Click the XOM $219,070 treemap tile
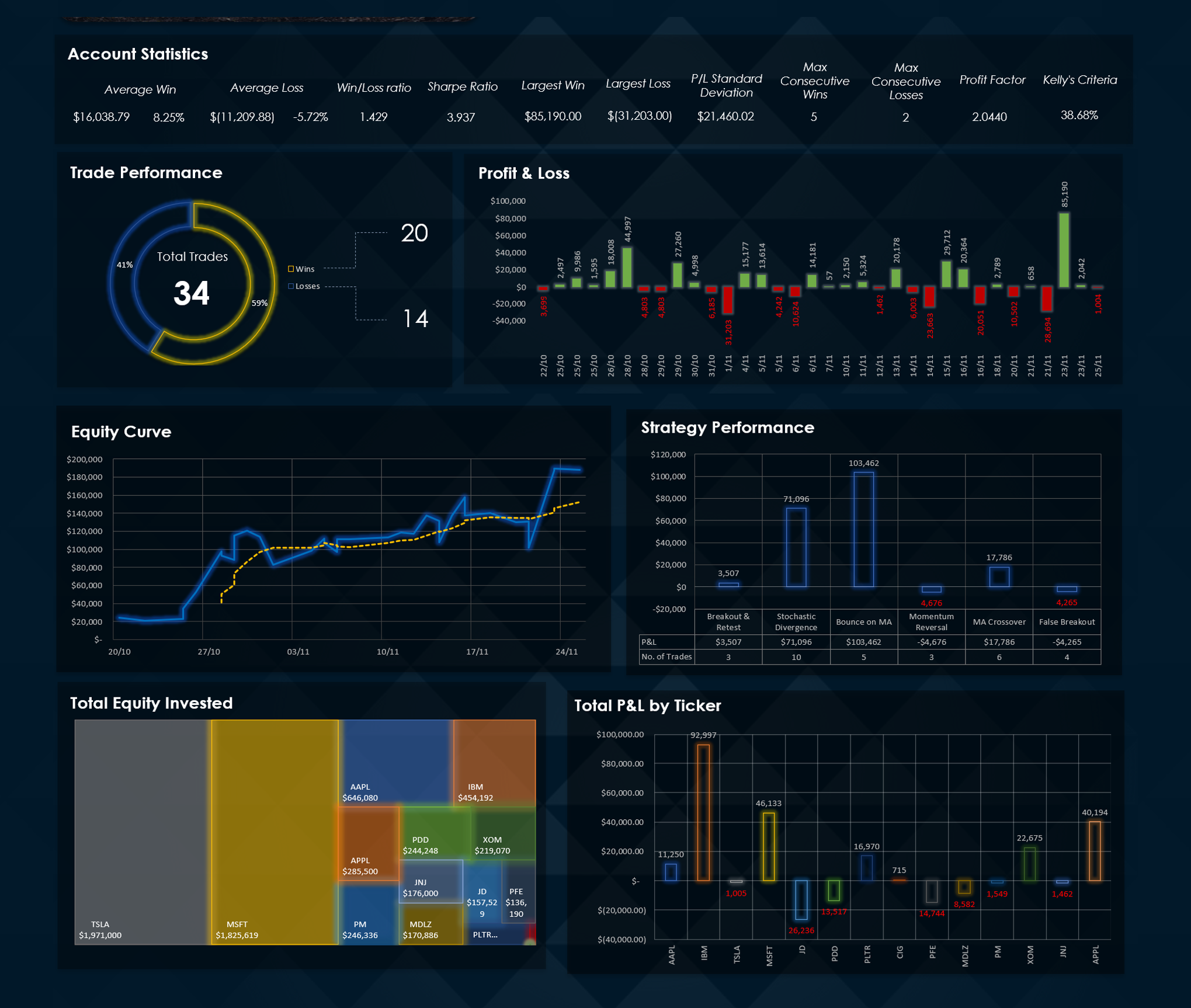 (x=503, y=833)
